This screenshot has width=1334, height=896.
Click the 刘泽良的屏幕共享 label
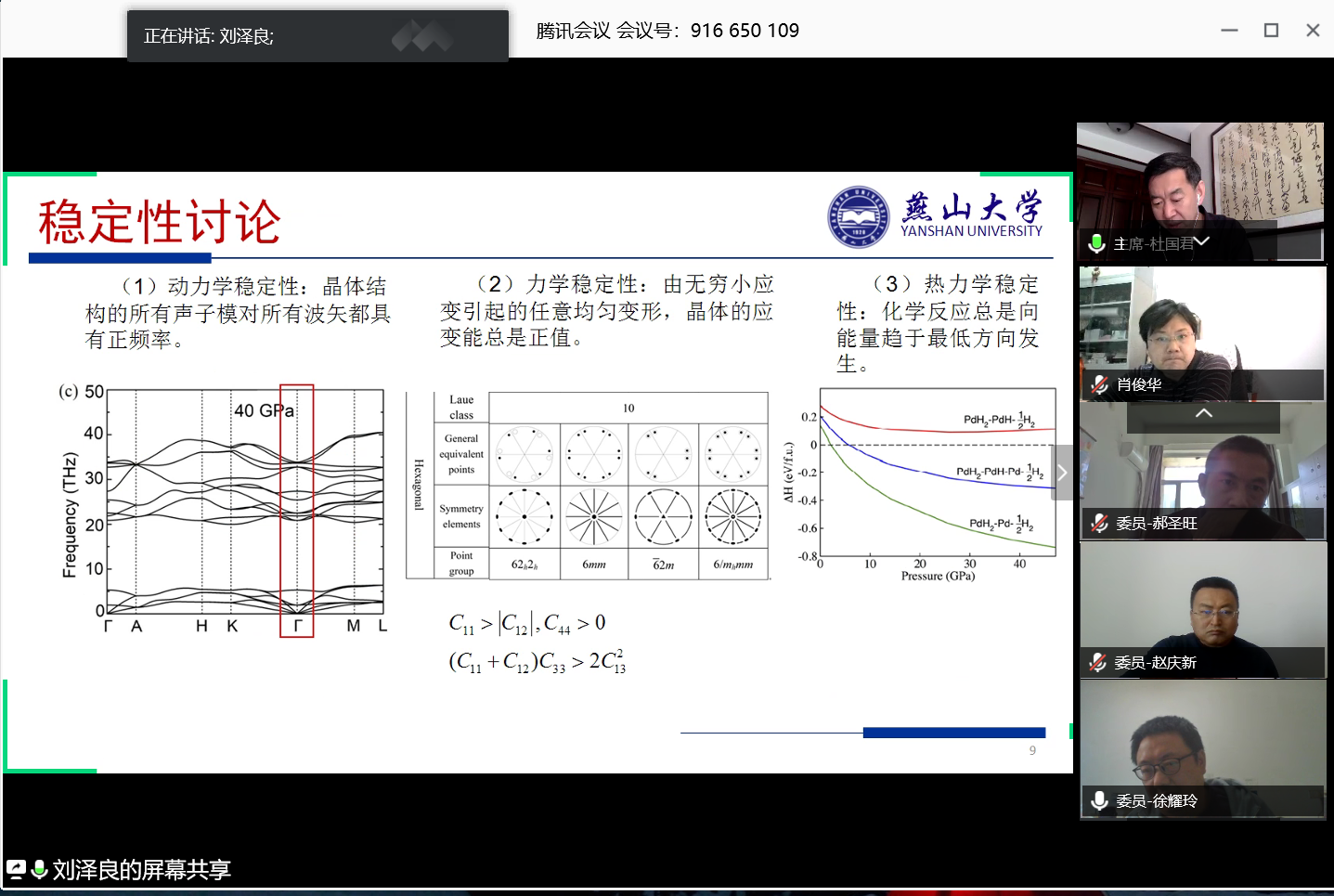[141, 870]
